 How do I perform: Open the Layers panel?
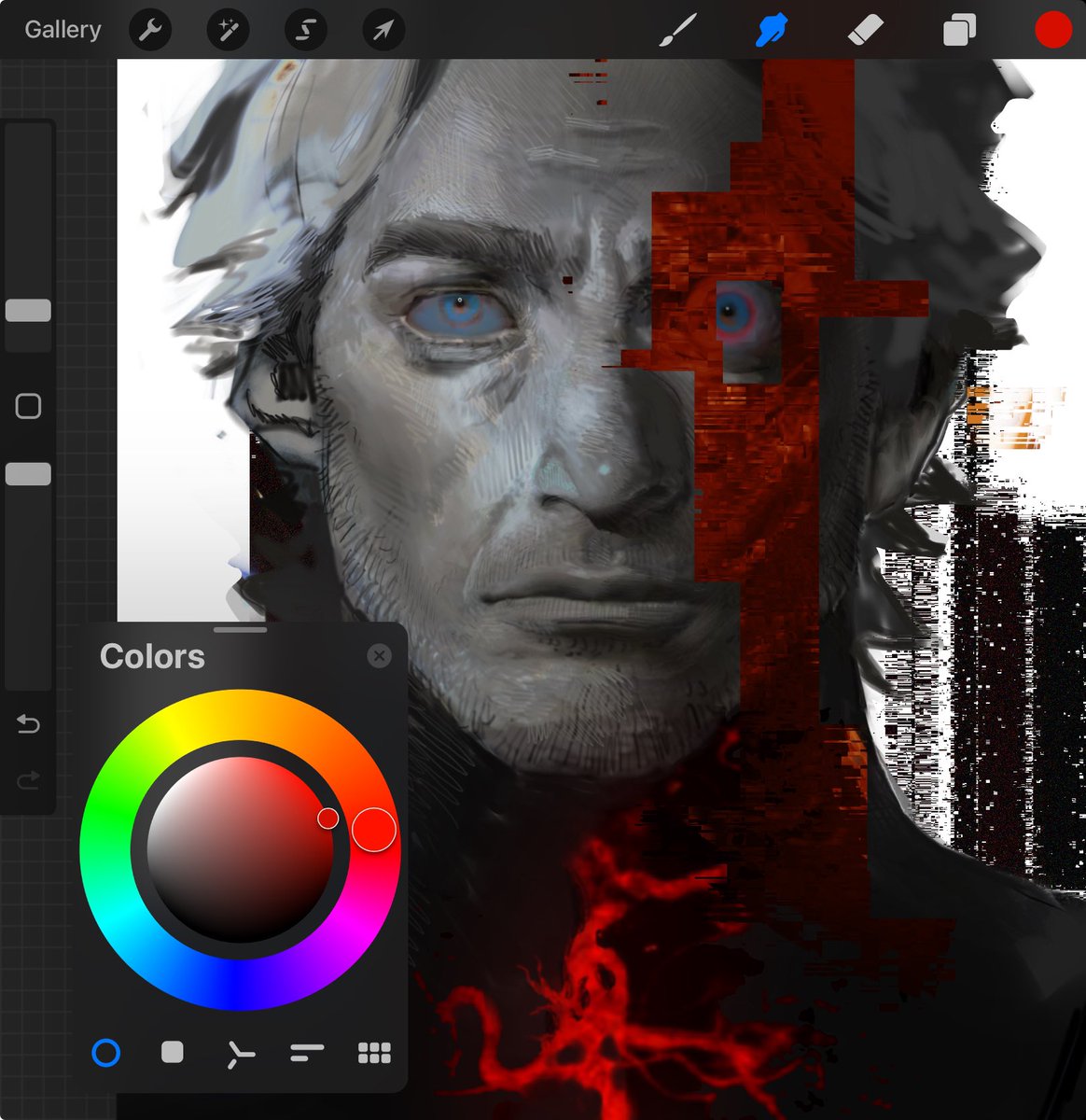click(x=959, y=29)
